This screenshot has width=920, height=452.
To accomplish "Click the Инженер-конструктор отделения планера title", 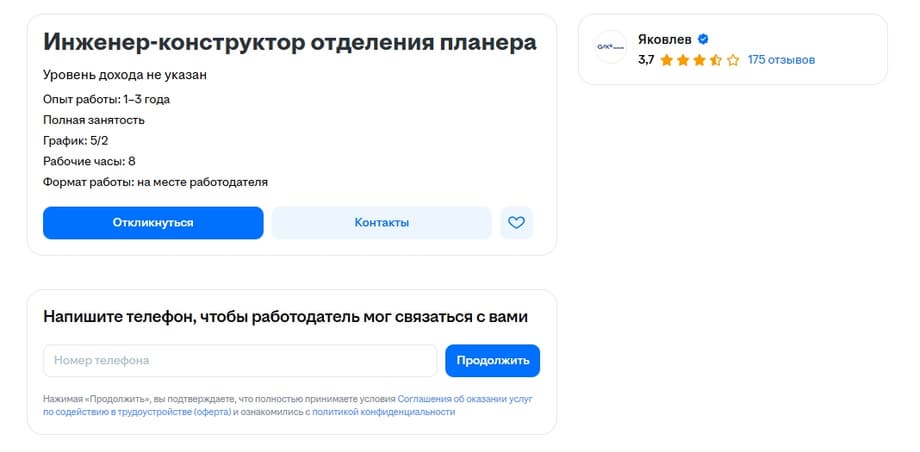I will tap(290, 42).
